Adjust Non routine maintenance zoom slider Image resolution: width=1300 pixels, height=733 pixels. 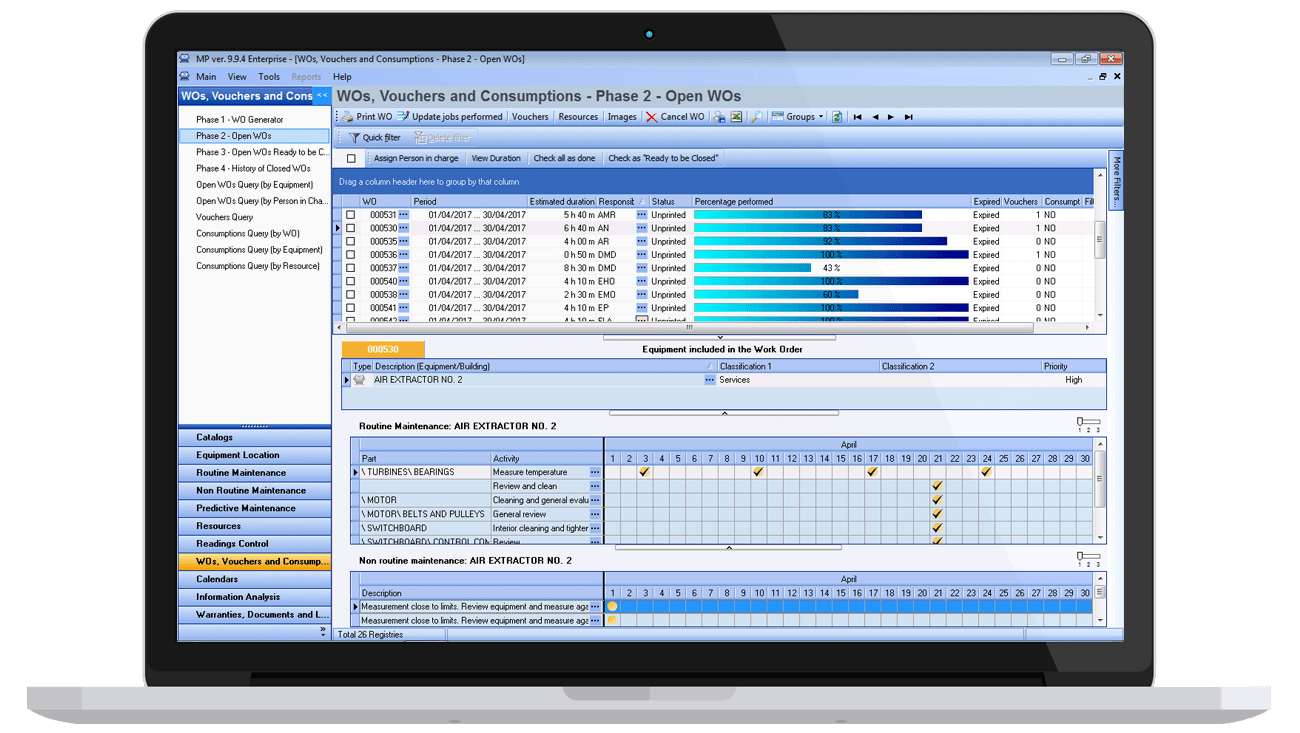point(1088,559)
